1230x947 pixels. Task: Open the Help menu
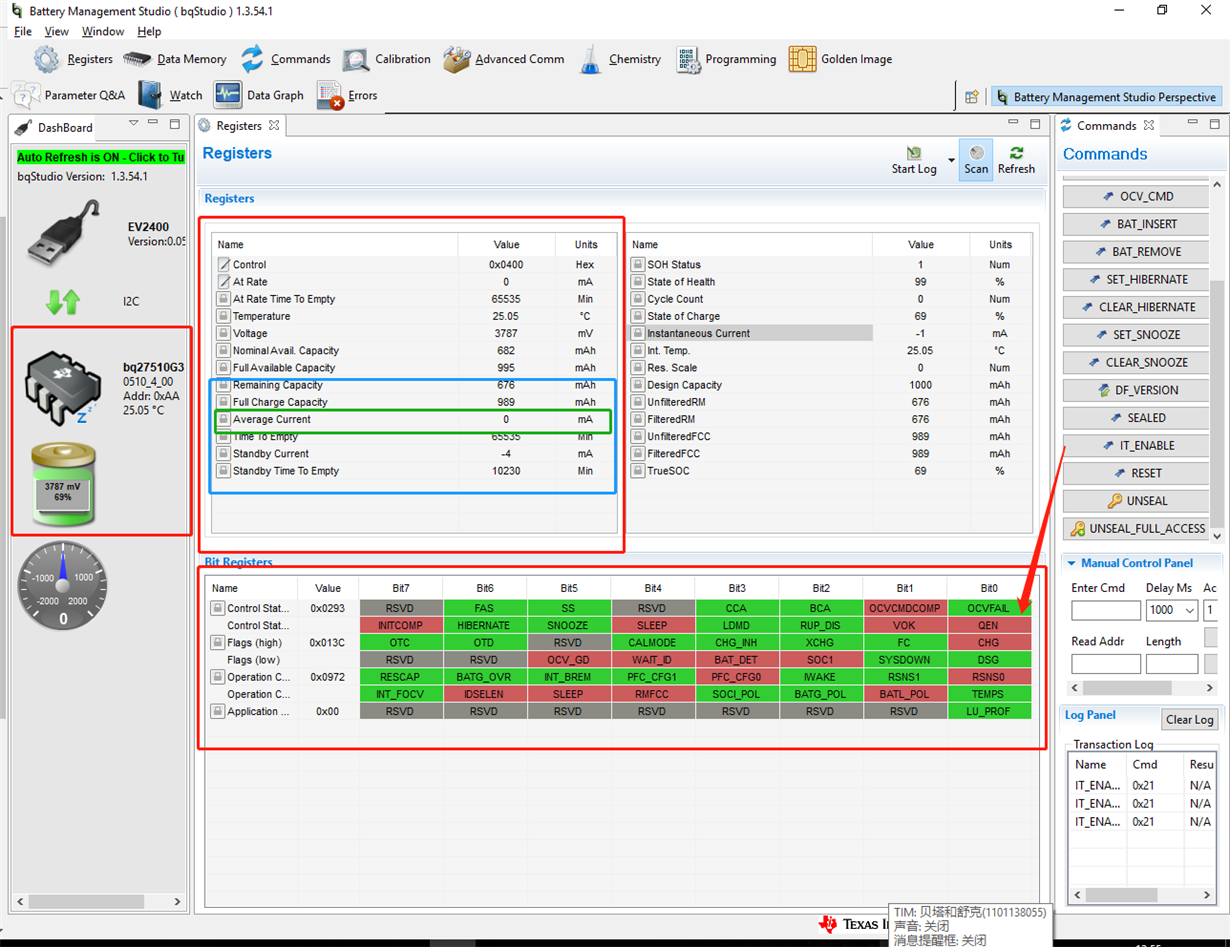click(149, 32)
